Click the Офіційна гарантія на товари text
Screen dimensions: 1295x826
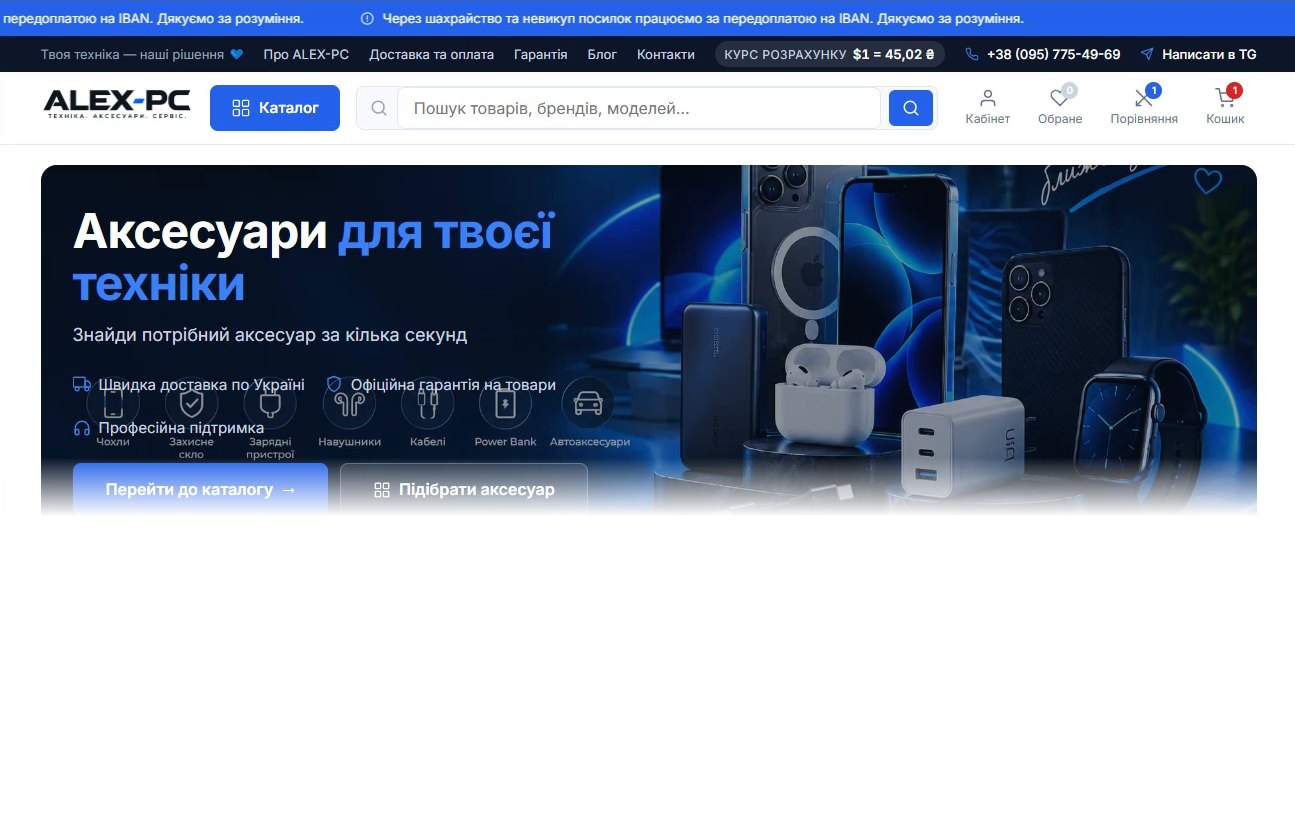click(453, 384)
